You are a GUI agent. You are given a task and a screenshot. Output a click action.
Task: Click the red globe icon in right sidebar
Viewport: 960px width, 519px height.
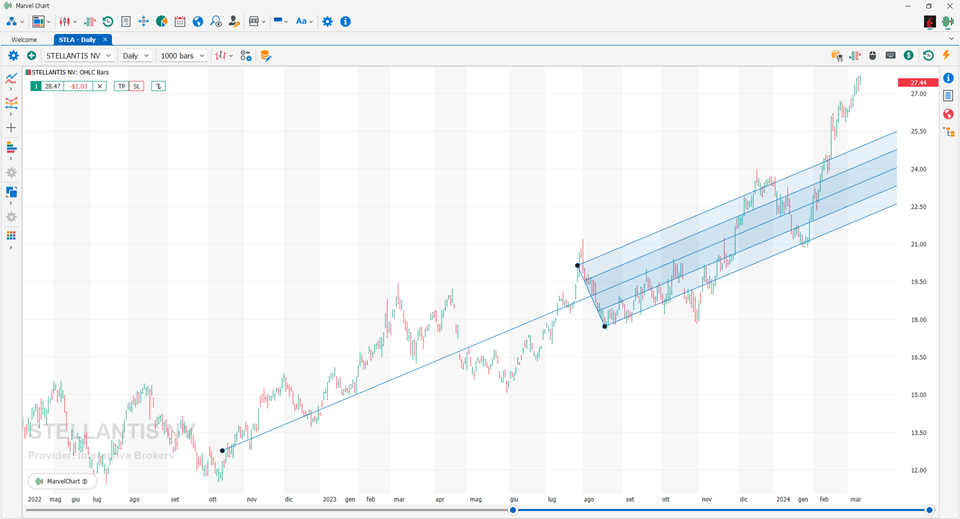coord(948,114)
